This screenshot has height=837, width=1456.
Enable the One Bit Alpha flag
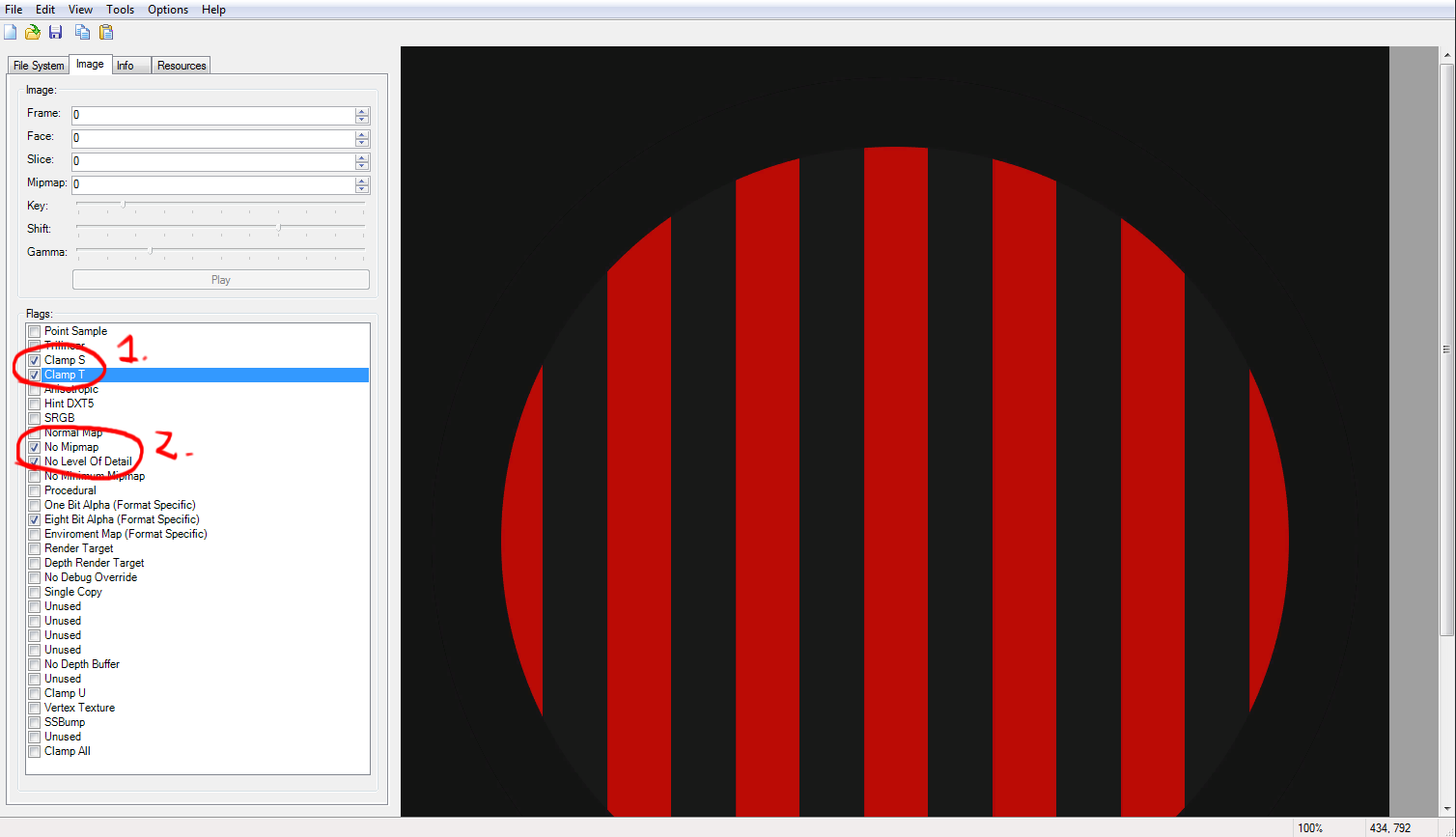coord(35,505)
